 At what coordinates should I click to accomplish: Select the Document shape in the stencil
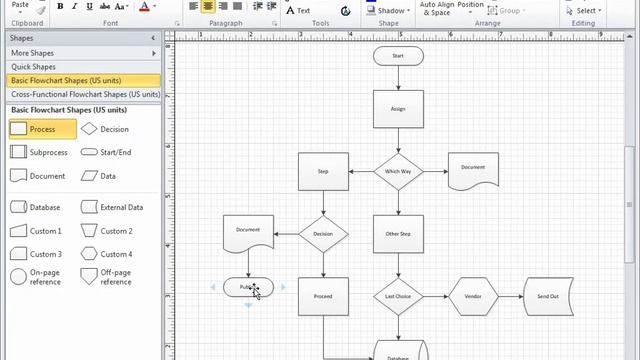tap(38, 176)
